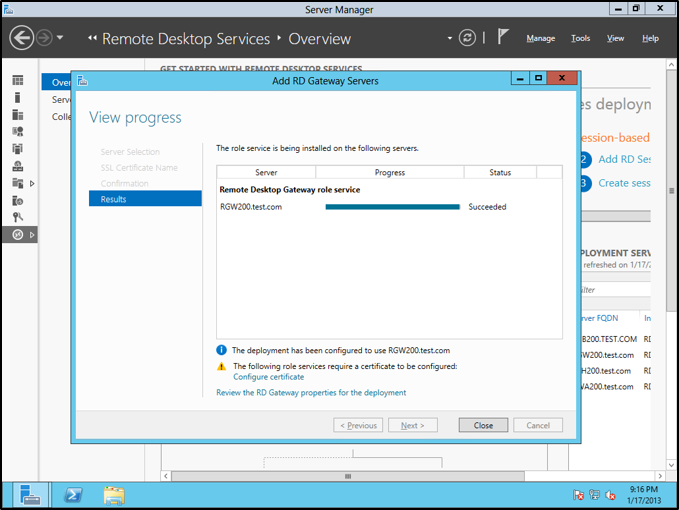The height and width of the screenshot is (510, 679).
Task: Expand the navigation history dropdown arrow
Action: [60, 38]
